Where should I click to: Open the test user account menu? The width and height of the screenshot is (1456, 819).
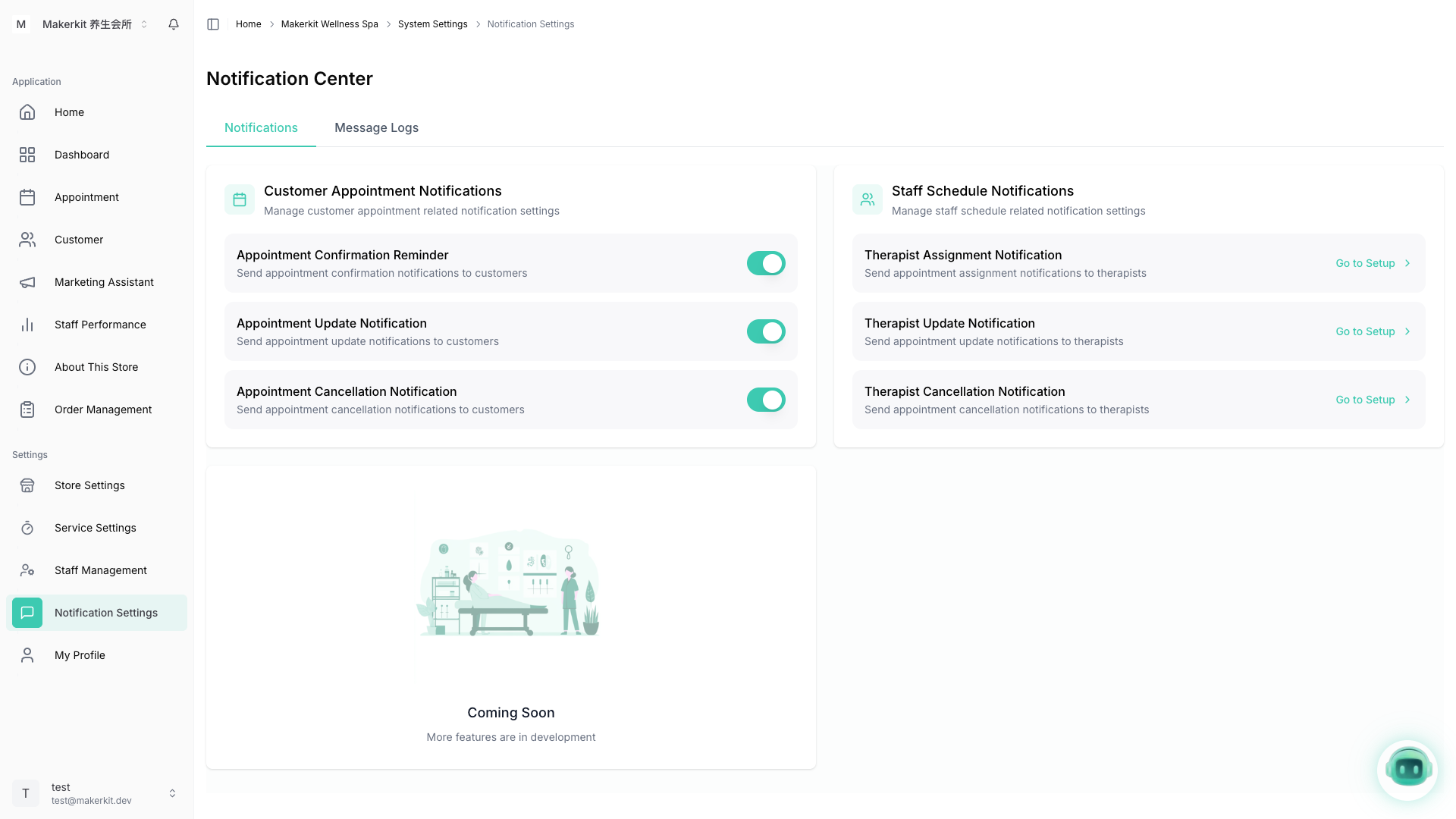[x=96, y=793]
